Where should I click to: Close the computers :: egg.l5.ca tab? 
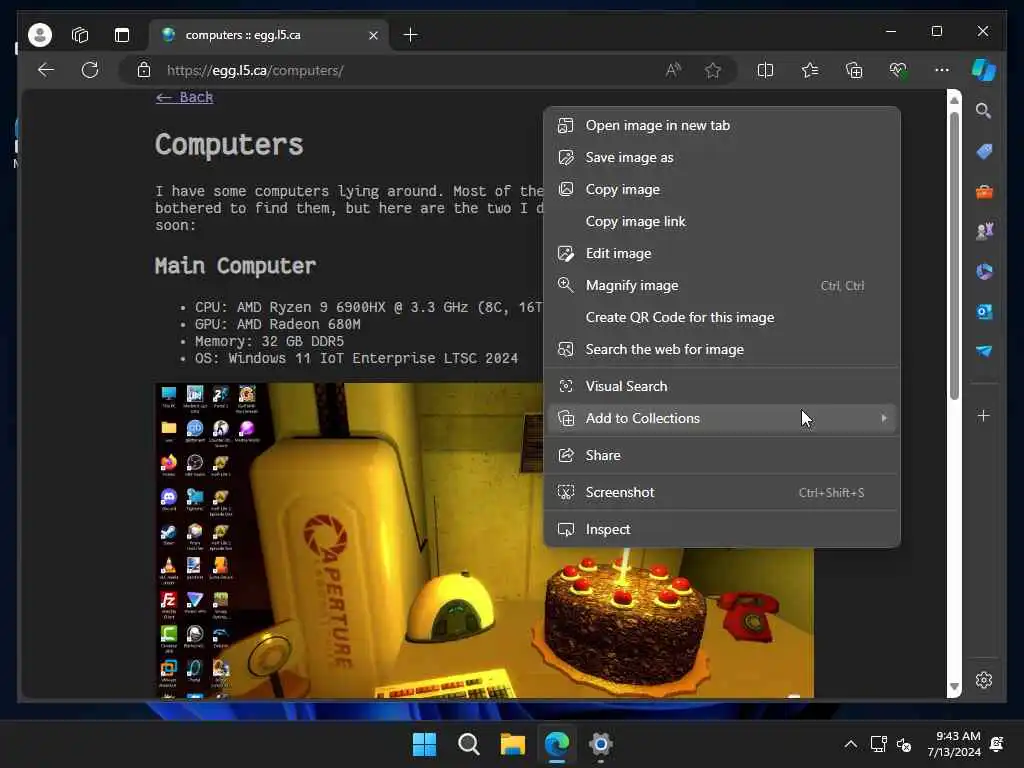[373, 35]
